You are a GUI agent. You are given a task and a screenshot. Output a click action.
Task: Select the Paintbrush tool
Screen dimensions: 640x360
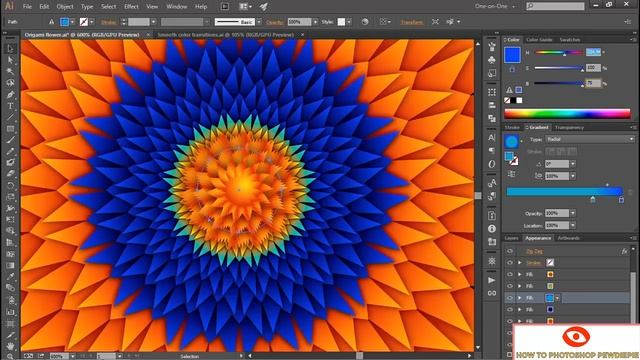[10, 140]
